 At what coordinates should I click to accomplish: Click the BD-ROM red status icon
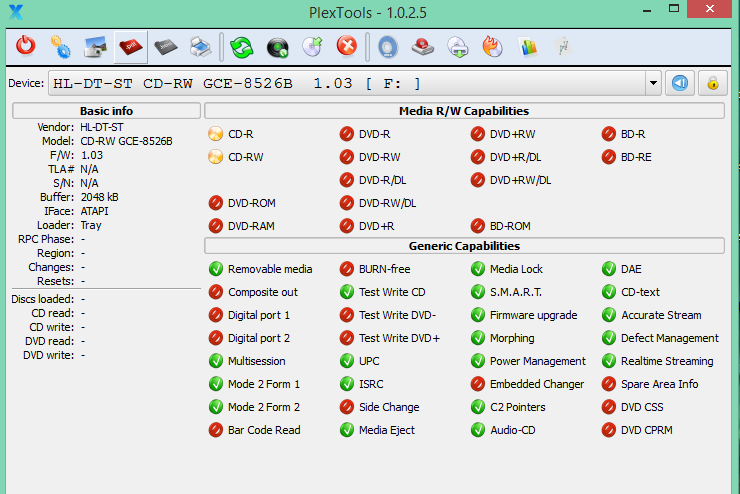478,226
